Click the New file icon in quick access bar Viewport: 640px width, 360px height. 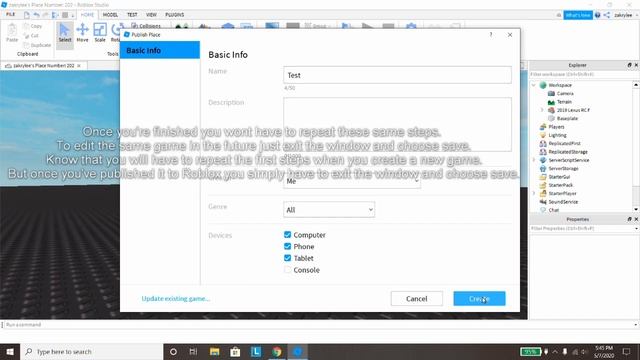pos(27,15)
